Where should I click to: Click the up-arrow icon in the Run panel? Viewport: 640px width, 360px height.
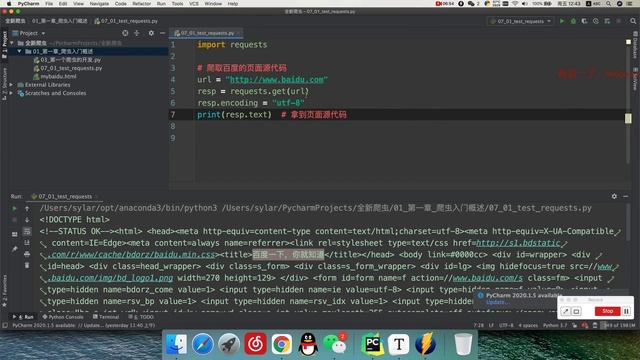[x=27, y=208]
